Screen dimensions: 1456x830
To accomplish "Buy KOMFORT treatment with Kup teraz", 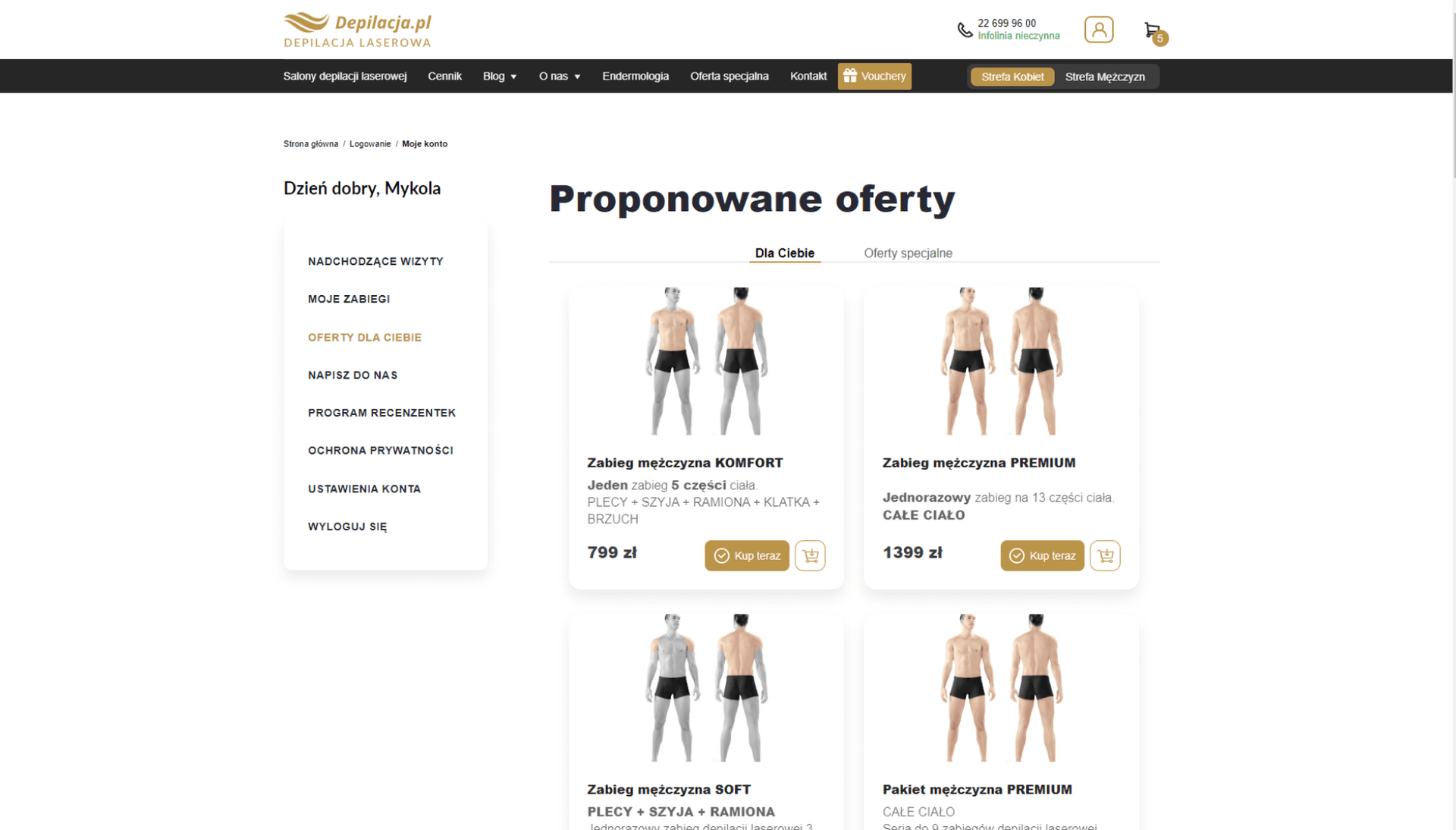I will coord(747,555).
